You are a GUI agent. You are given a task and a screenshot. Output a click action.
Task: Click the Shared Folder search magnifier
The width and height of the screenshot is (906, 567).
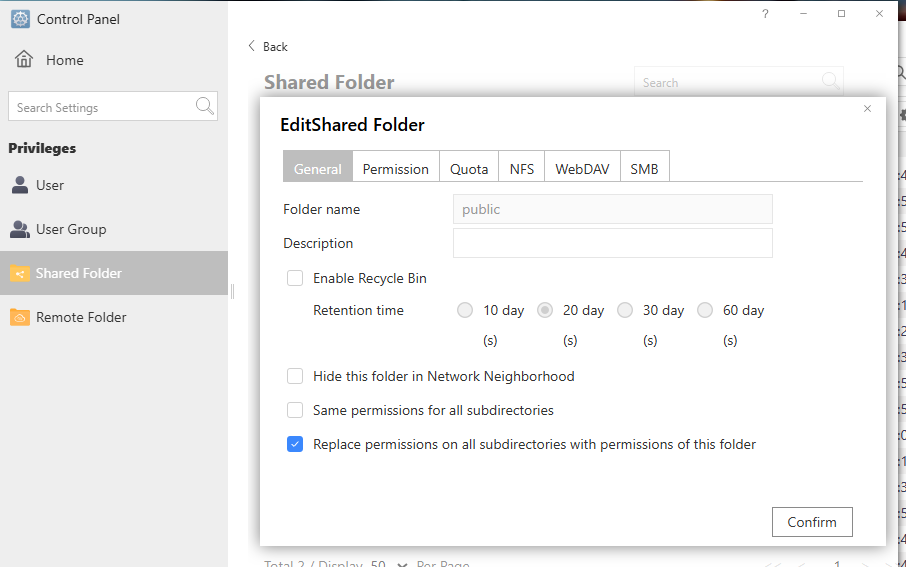[830, 81]
